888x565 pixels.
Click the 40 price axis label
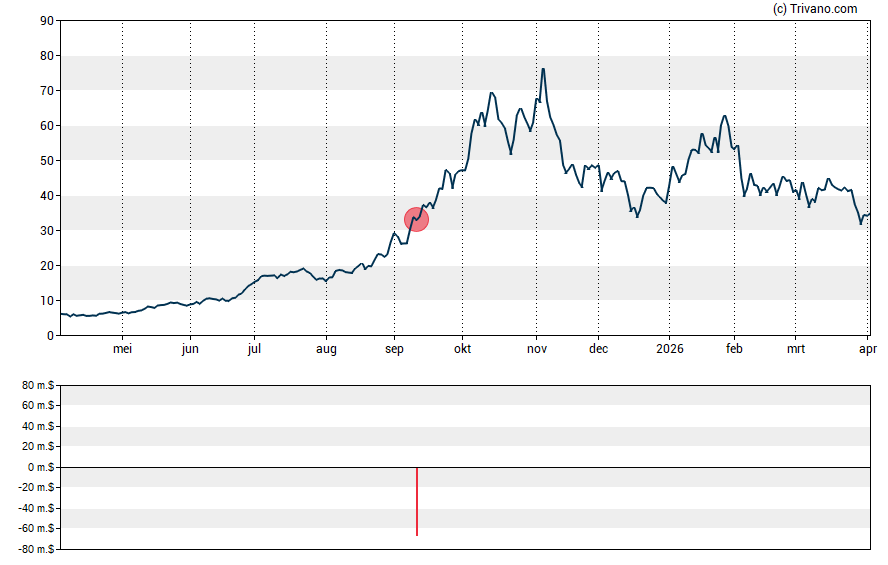(x=47, y=196)
